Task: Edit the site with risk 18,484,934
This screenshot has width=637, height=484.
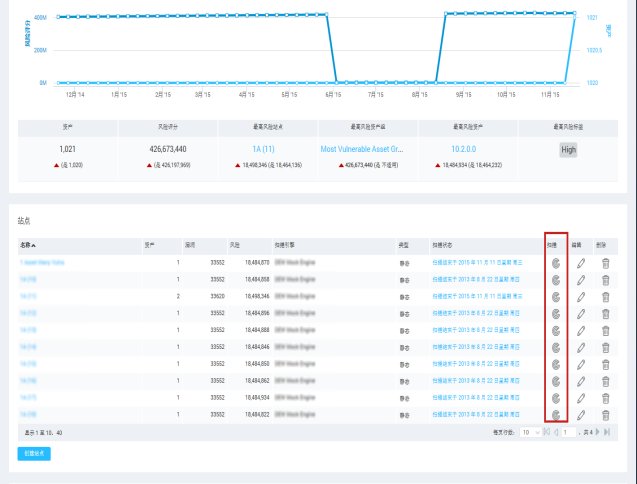Action: [x=580, y=397]
